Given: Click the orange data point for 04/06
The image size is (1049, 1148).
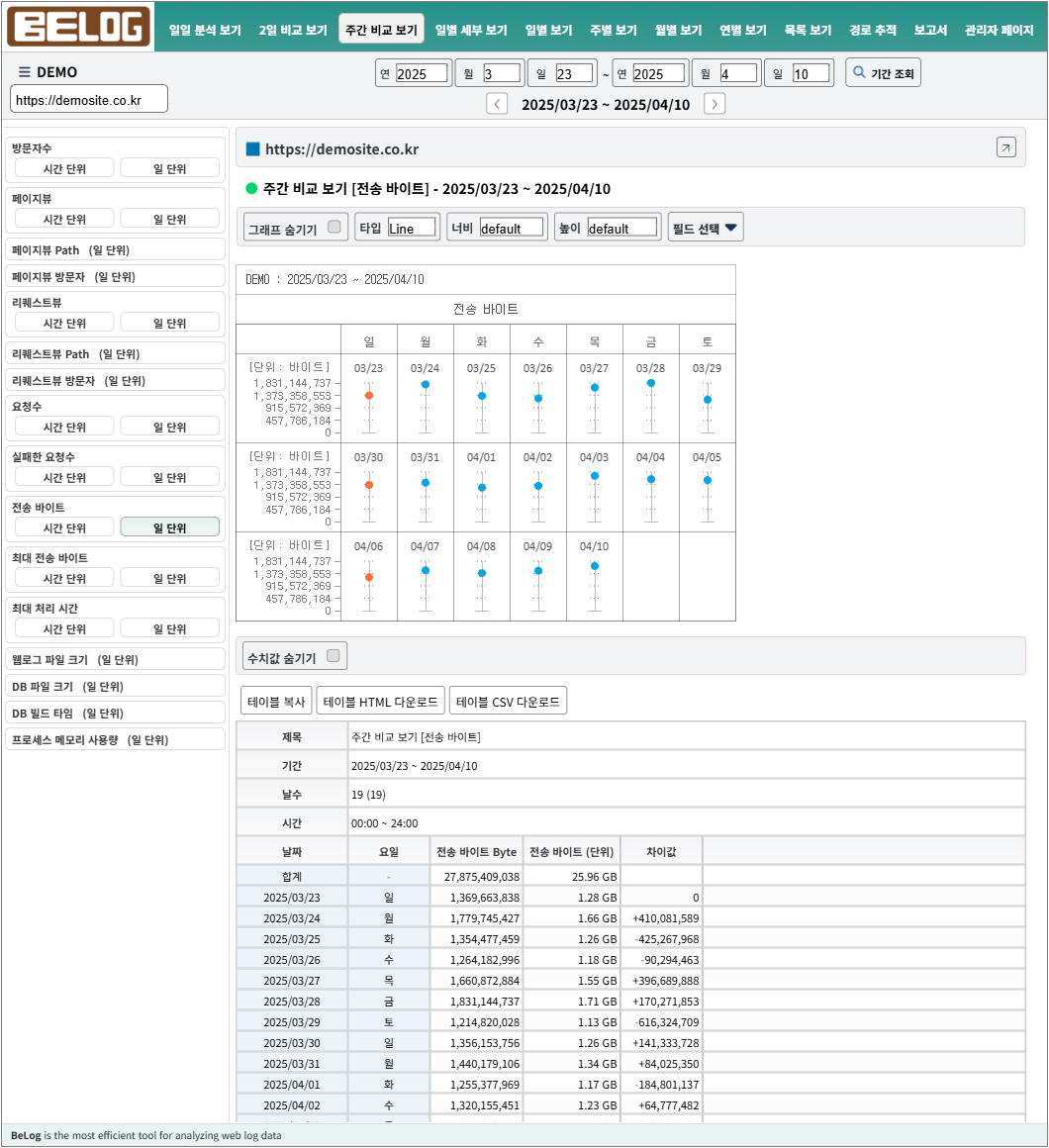Looking at the screenshot, I should 369,578.
